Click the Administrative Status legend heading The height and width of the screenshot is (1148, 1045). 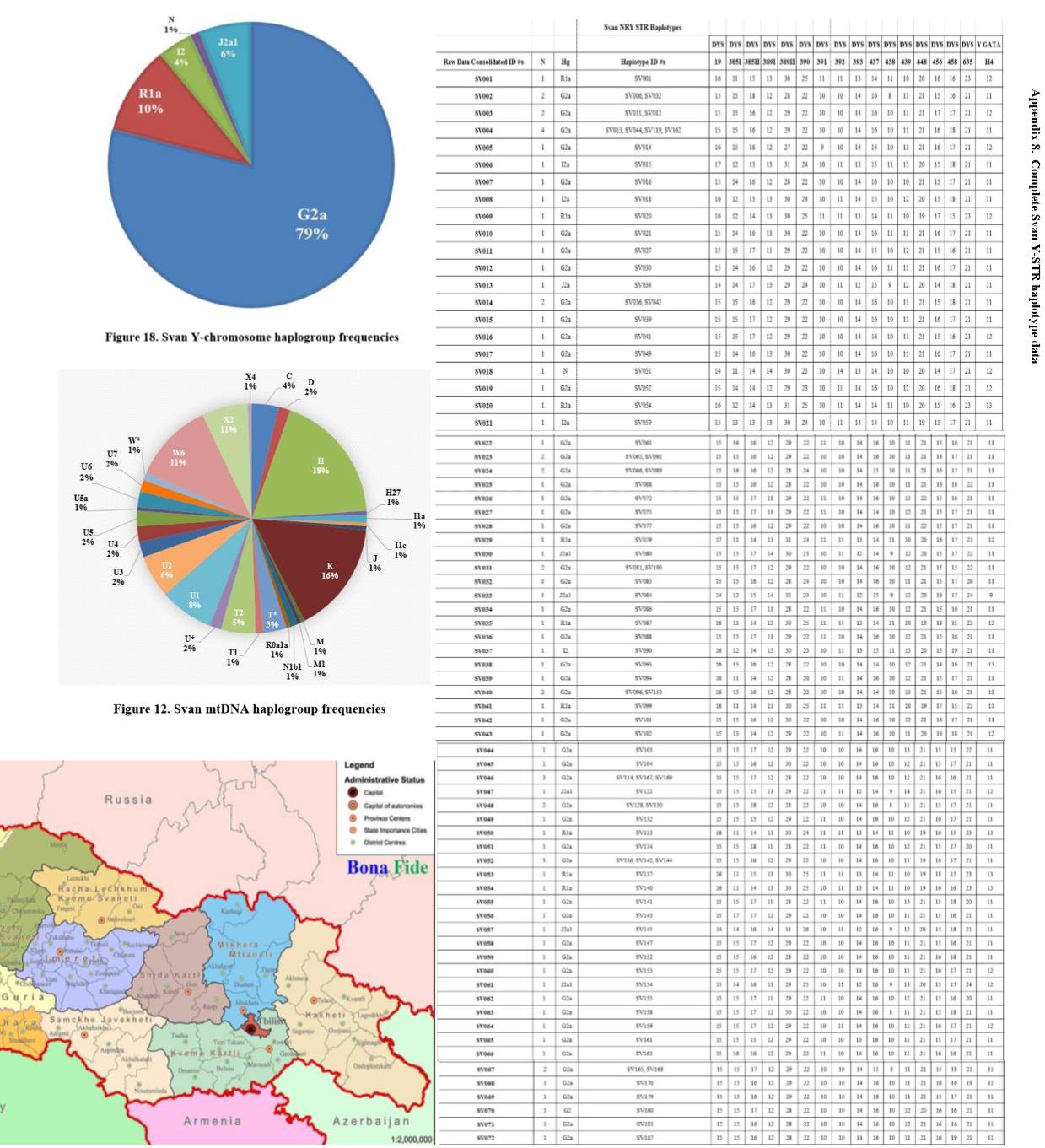point(385,779)
